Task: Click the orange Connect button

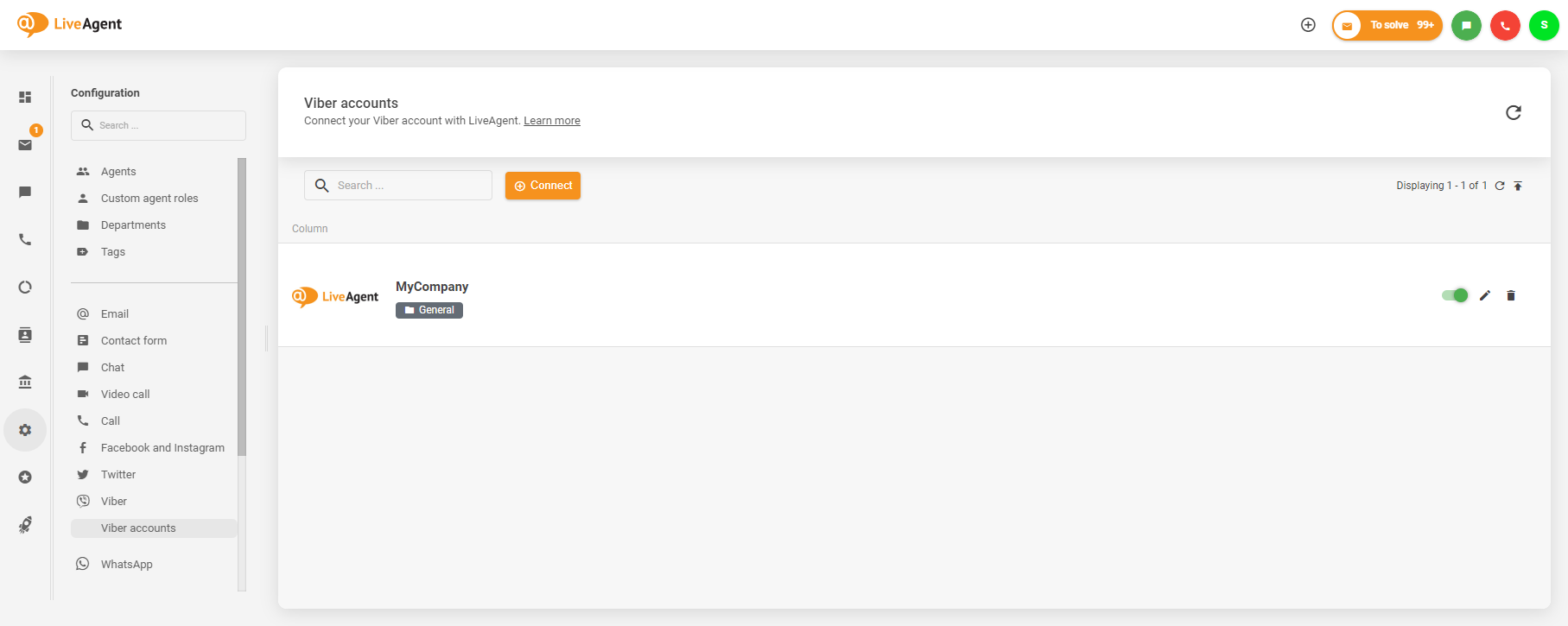Action: (x=543, y=186)
